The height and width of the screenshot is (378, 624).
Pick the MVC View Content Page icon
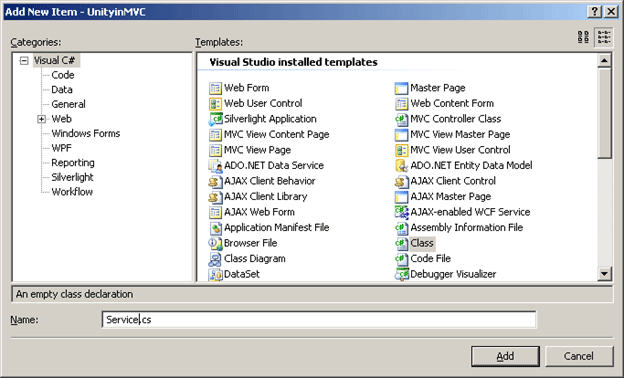[215, 134]
